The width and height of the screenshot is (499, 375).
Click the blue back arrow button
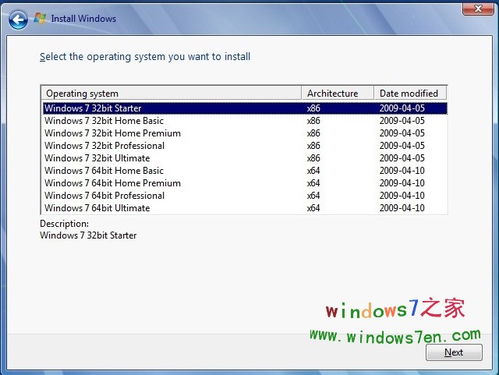coord(18,20)
